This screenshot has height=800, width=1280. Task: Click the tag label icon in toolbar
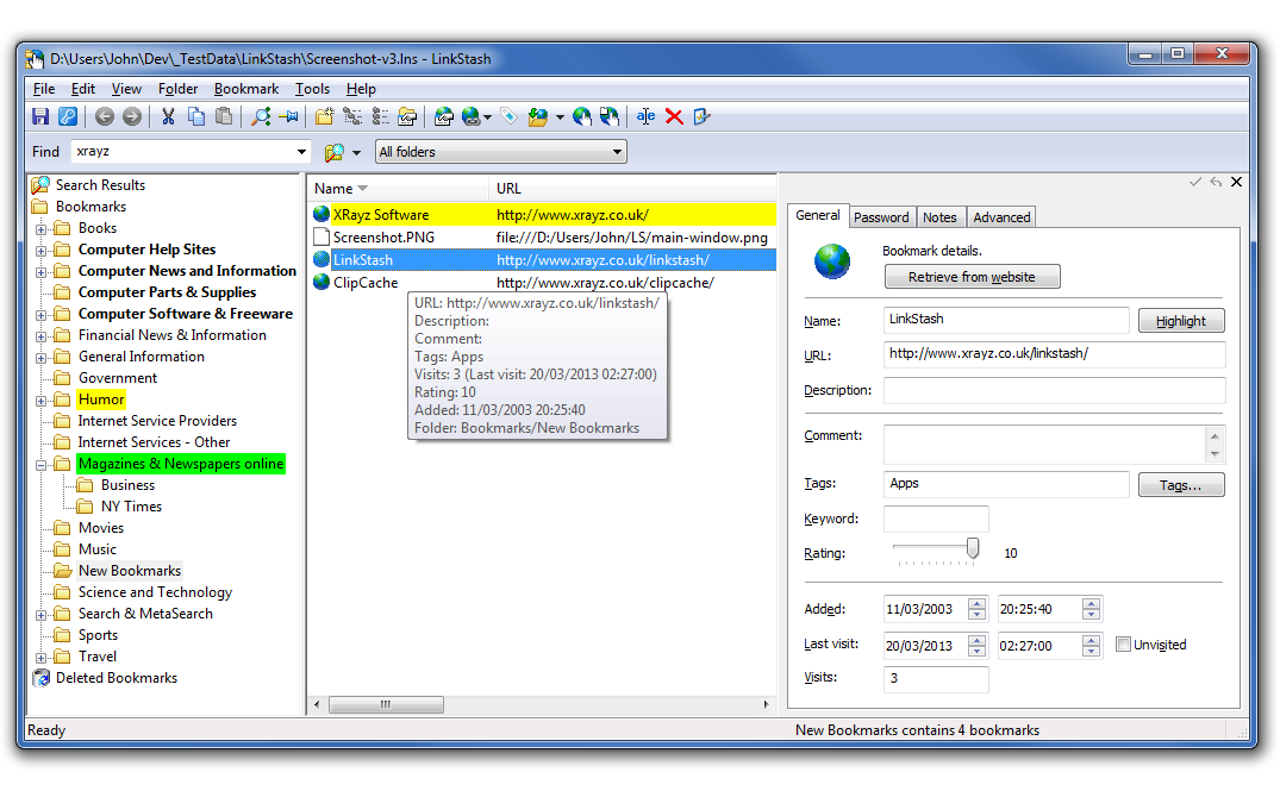510,117
